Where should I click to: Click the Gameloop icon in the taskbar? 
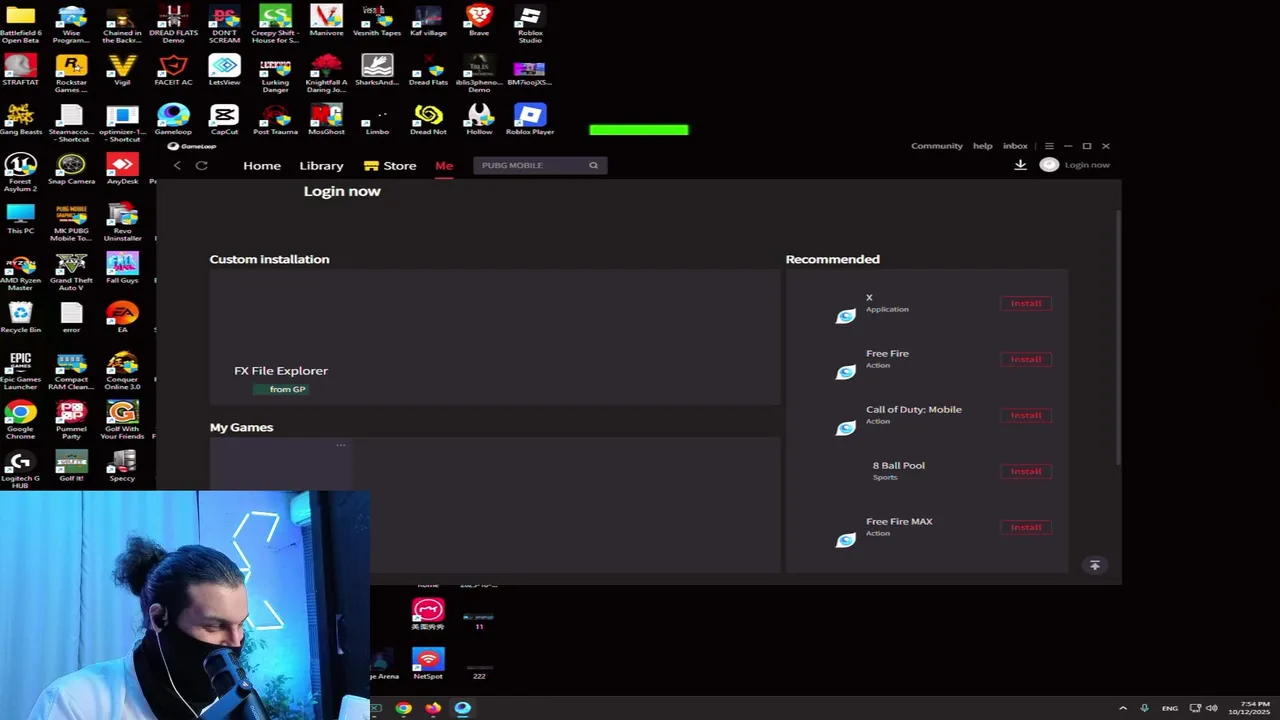(462, 708)
